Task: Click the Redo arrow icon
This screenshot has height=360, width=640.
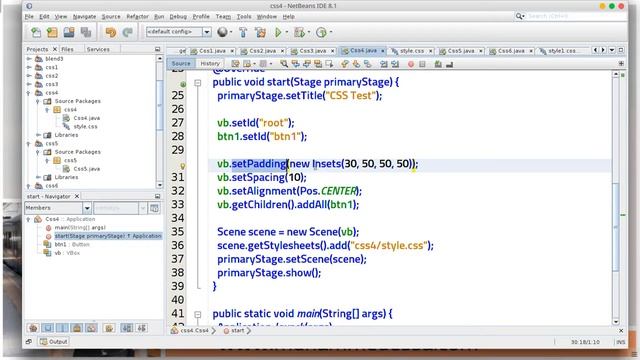Action: (128, 32)
